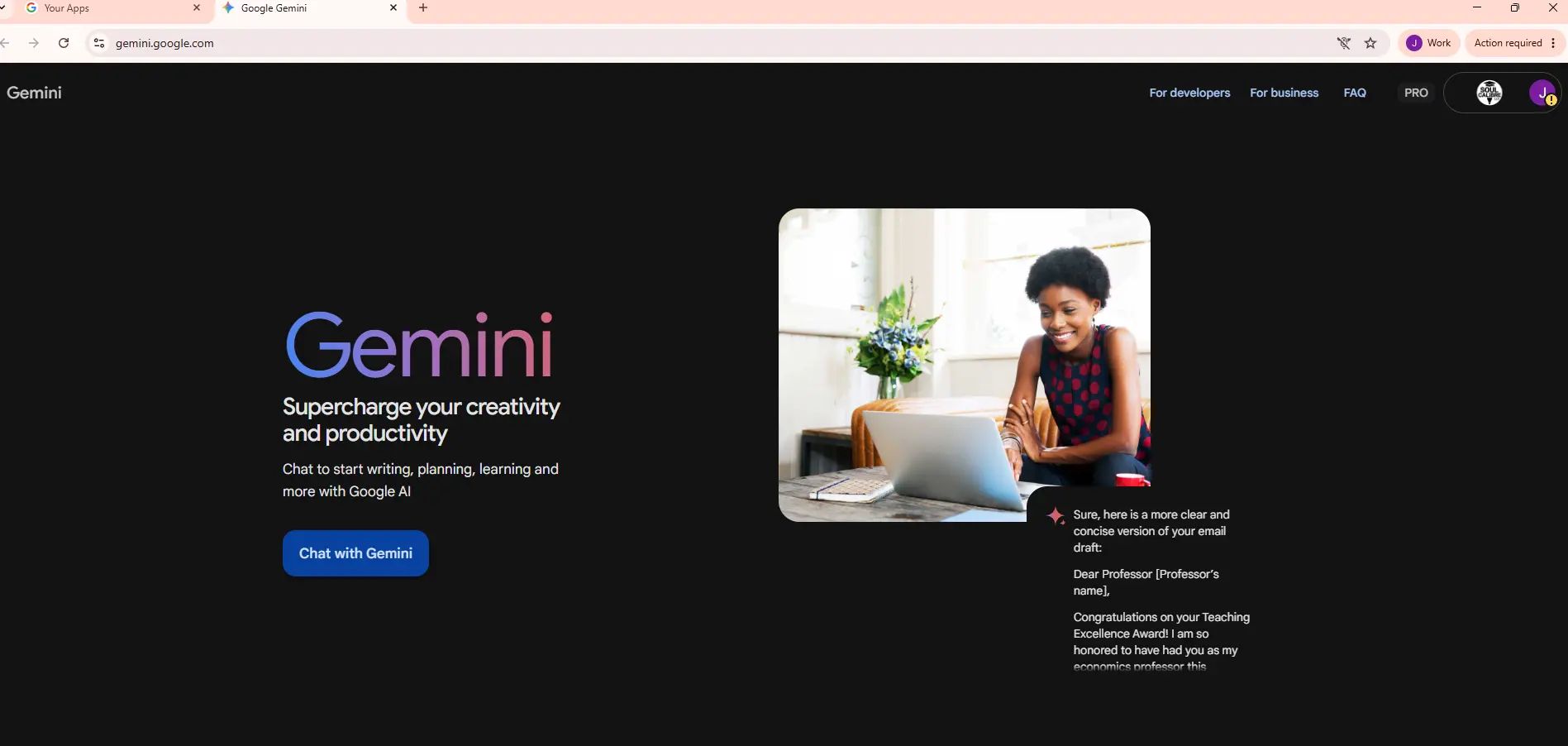The height and width of the screenshot is (746, 1568).
Task: Click the Gemini sparkle icon beside reply
Action: (x=1056, y=516)
